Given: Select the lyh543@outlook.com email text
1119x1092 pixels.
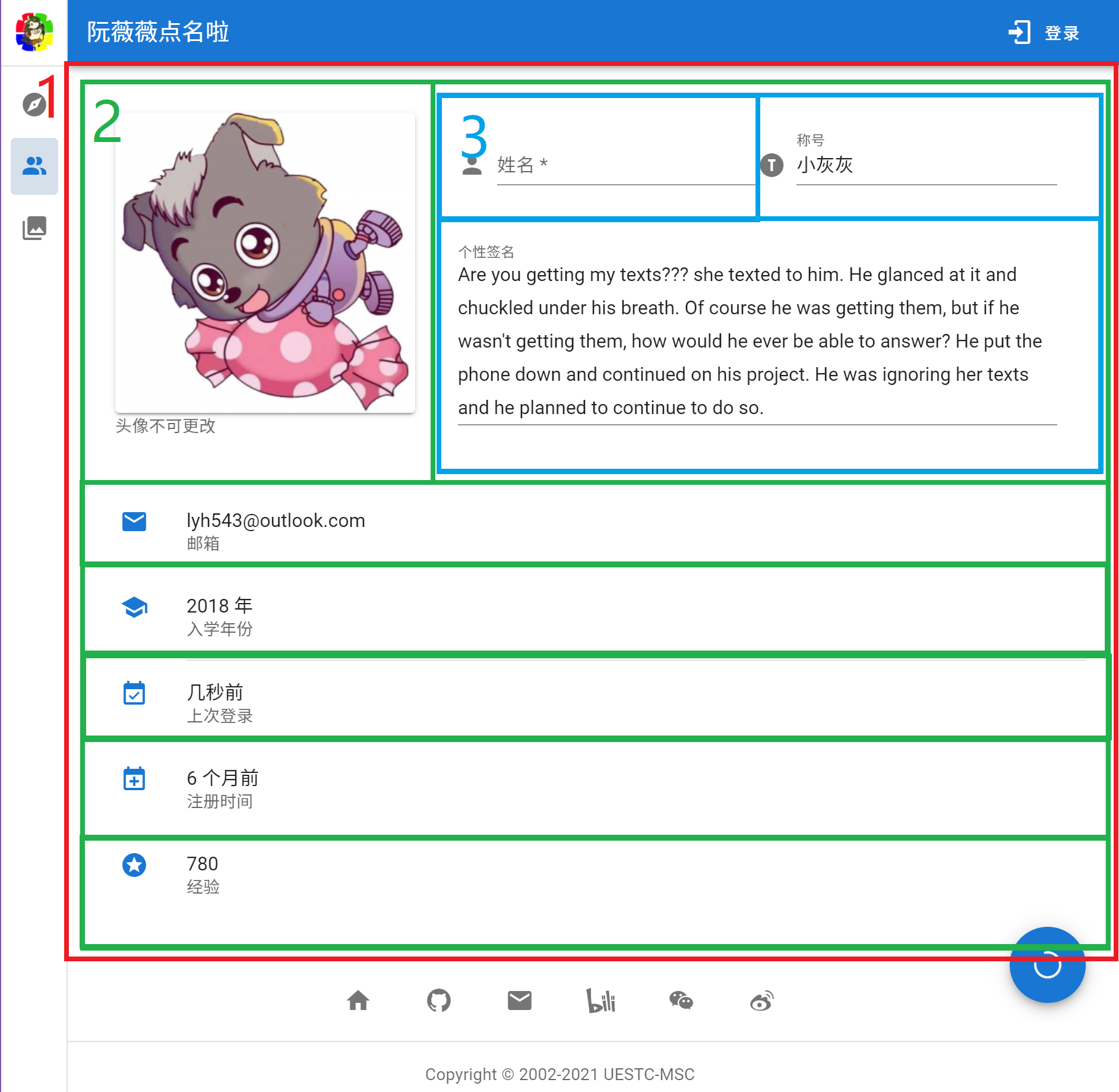Looking at the screenshot, I should click(276, 520).
